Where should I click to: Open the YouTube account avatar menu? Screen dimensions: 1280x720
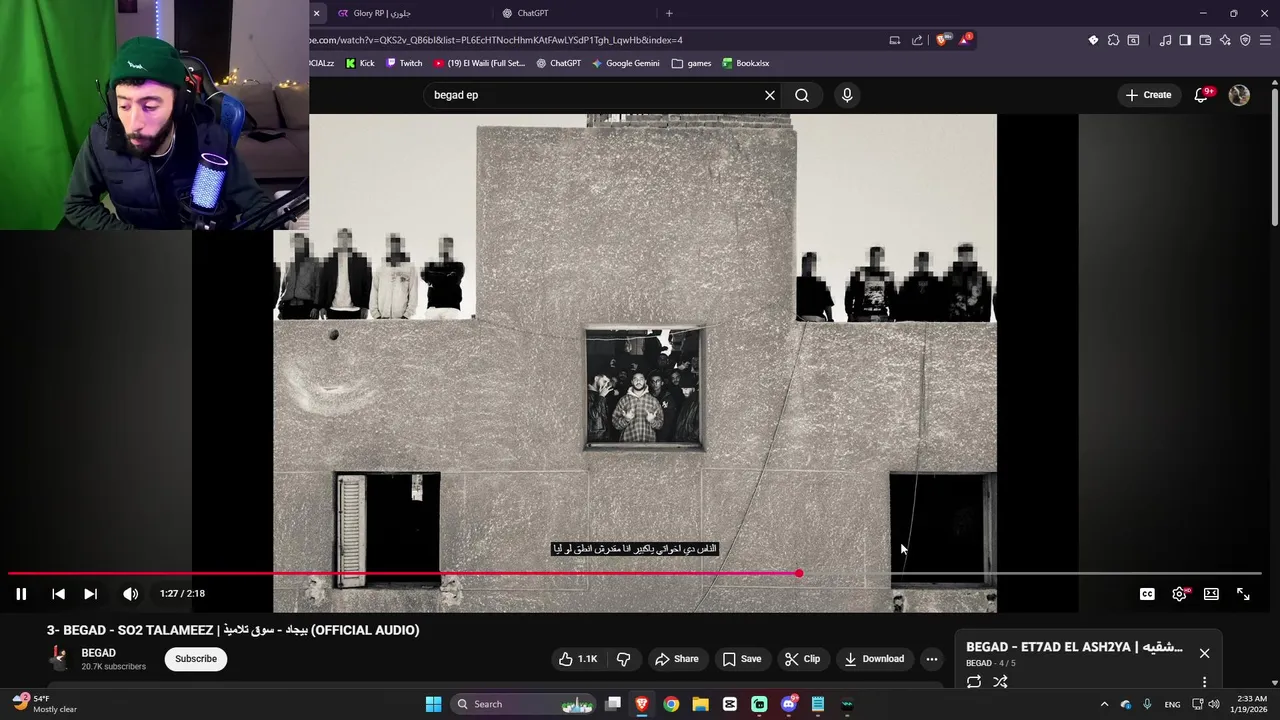coord(1239,95)
